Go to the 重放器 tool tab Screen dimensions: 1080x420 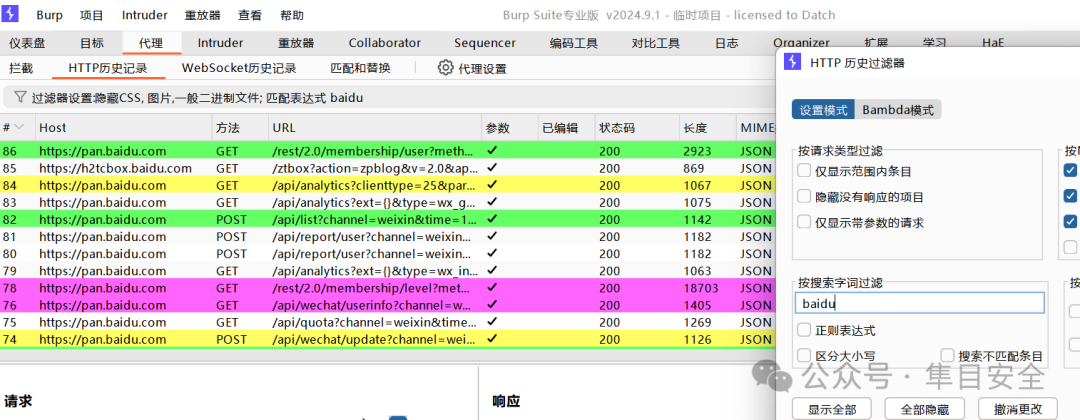tap(296, 43)
